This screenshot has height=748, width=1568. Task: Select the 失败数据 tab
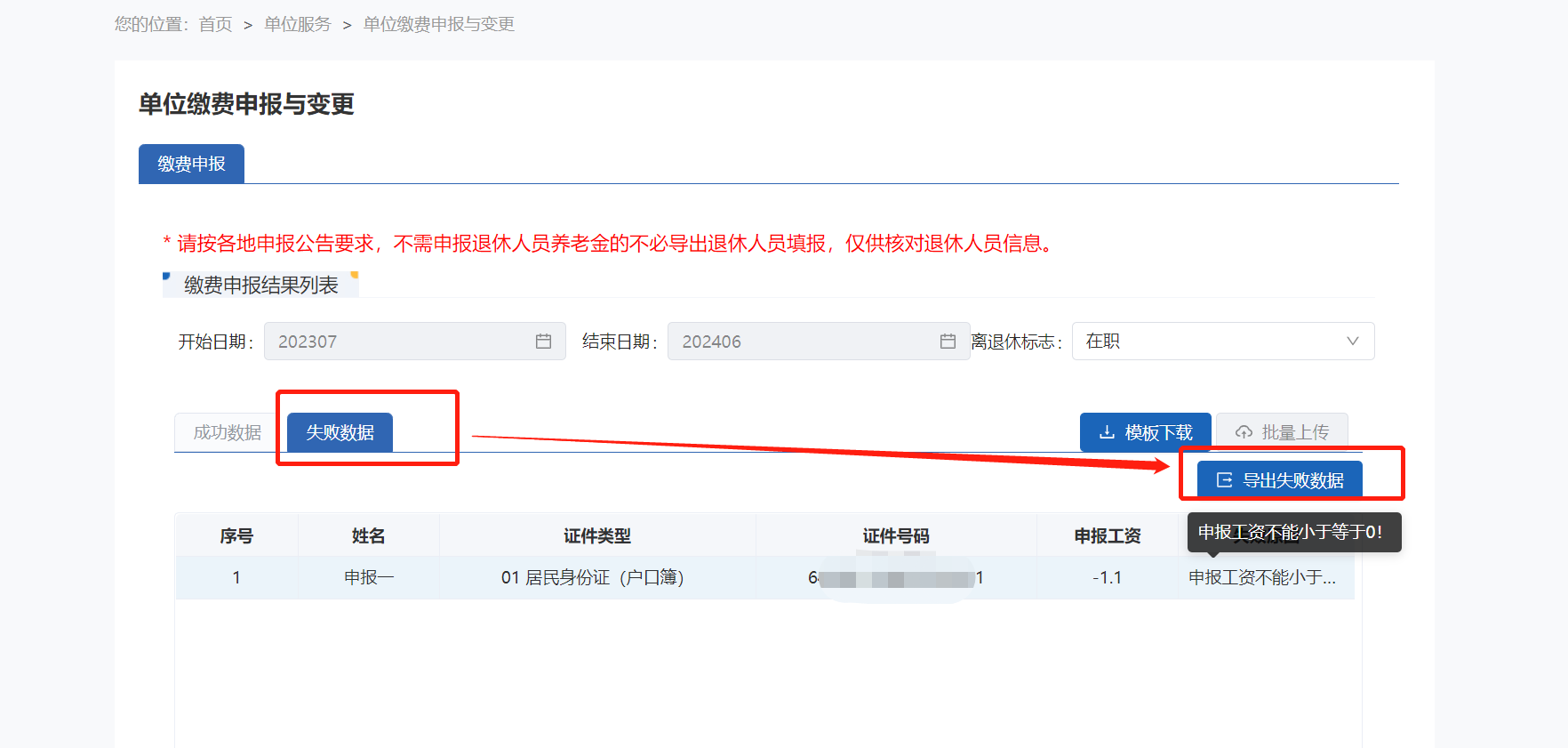[x=340, y=432]
